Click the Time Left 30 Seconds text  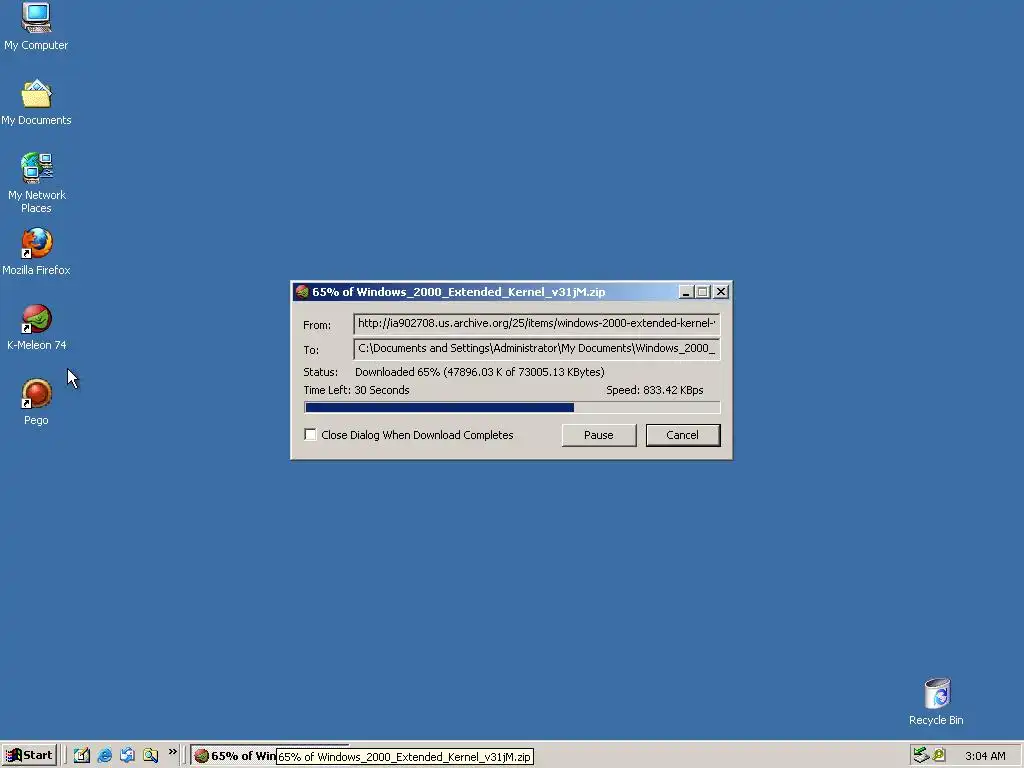pyautogui.click(x=357, y=391)
